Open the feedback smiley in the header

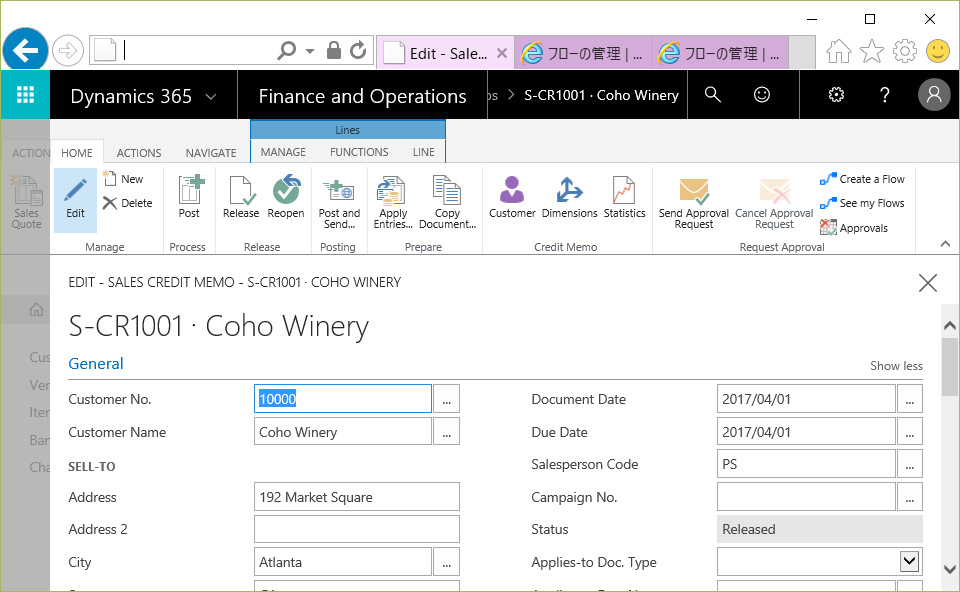[762, 94]
